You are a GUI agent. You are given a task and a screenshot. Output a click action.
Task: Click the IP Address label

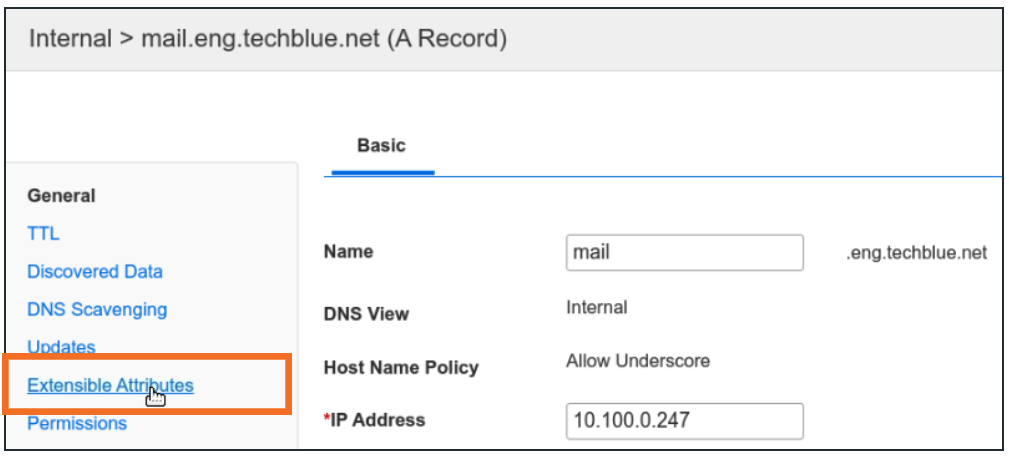click(x=378, y=421)
